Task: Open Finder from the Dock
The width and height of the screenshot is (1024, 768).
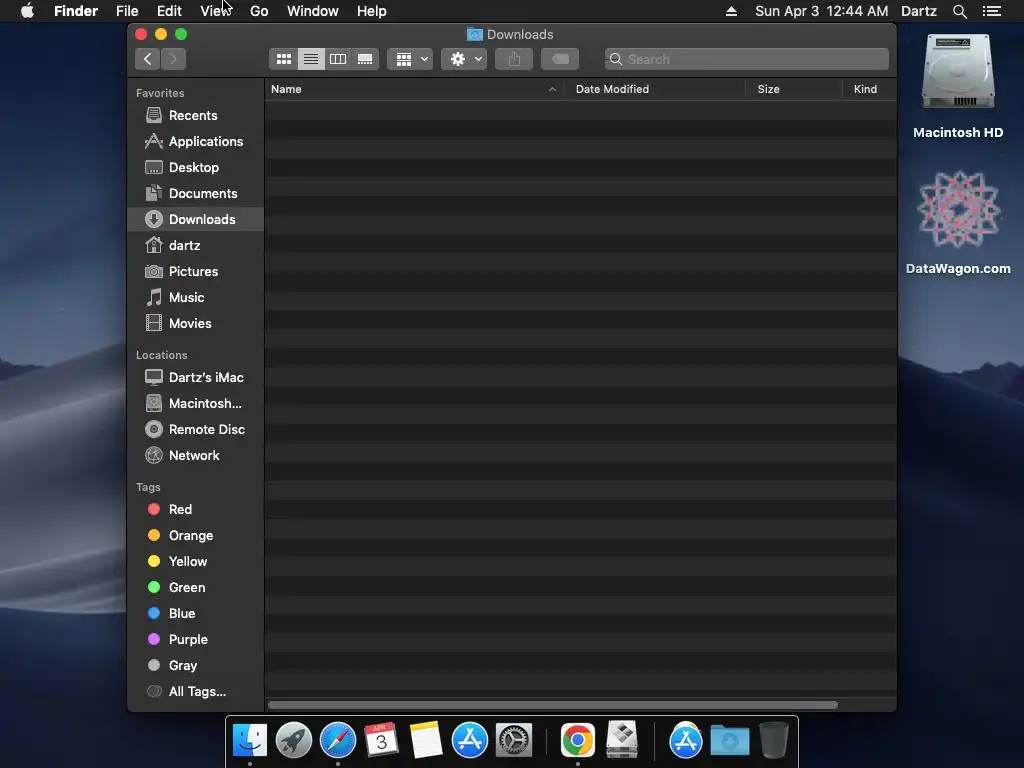Action: pos(249,740)
